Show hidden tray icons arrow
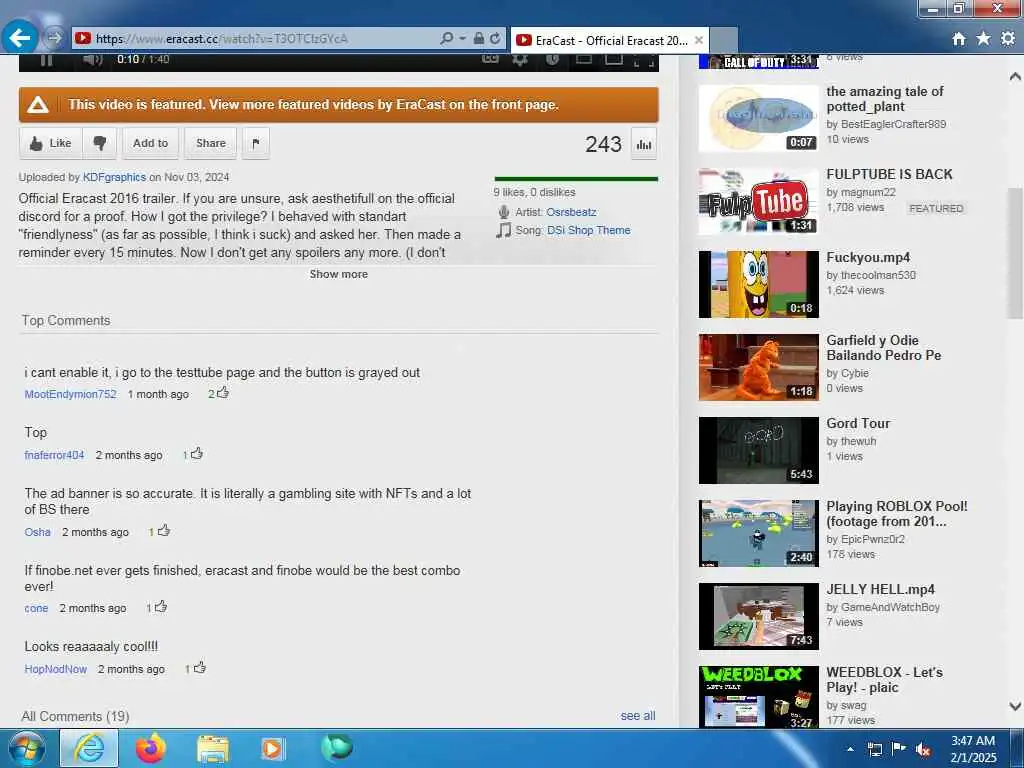The width and height of the screenshot is (1024, 768). pyautogui.click(x=850, y=749)
